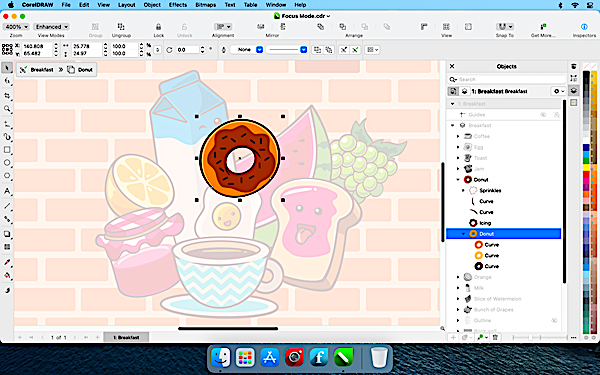Viewport: 600px width, 375px height.
Task: Open Launchpad in the Dock
Action: (x=245, y=357)
